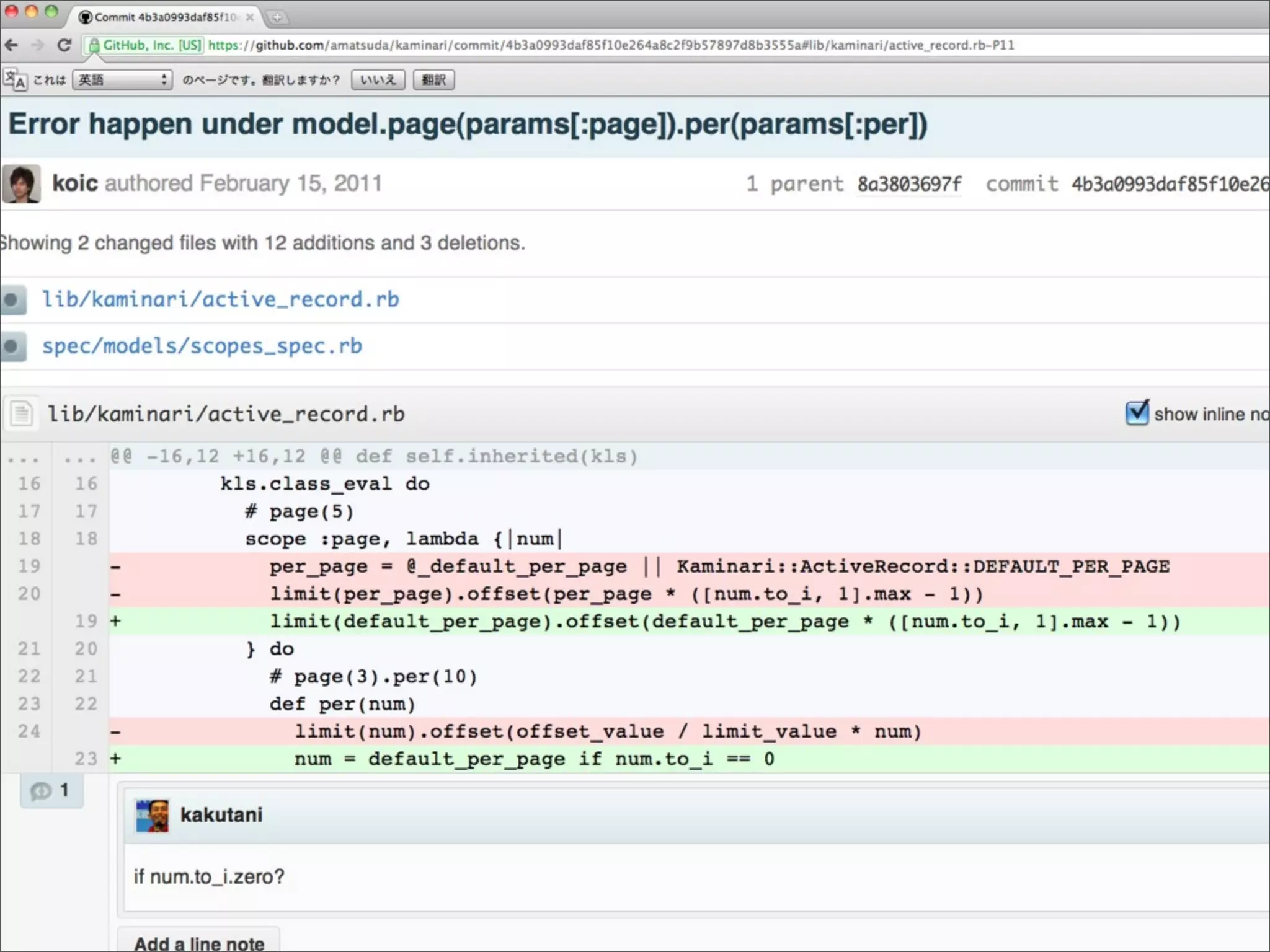This screenshot has height=952, width=1270.
Task: Open a new browser tab
Action: 277,17
